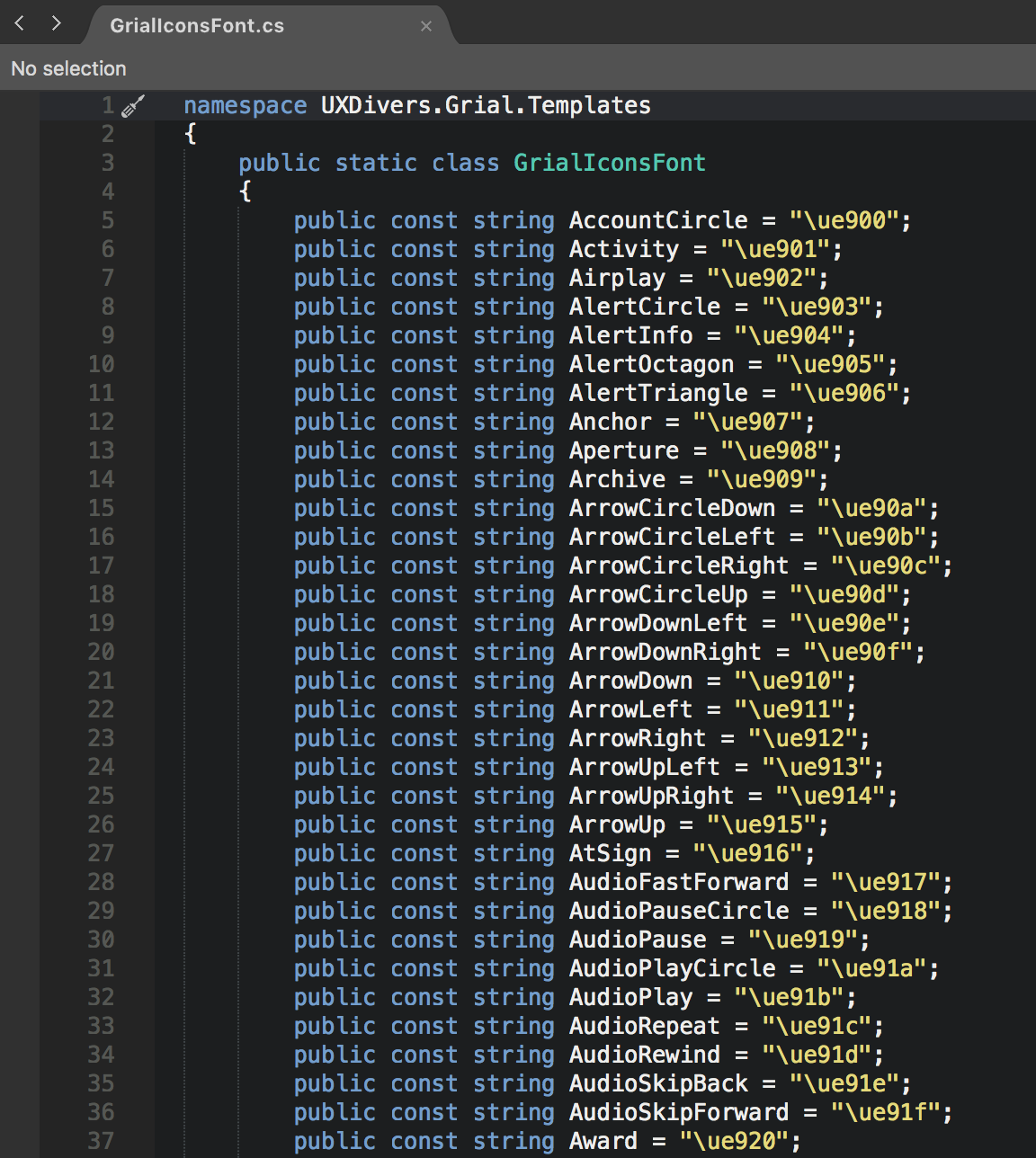Click the AlertOctagon constant name
This screenshot has height=1158, width=1036.
(x=652, y=364)
